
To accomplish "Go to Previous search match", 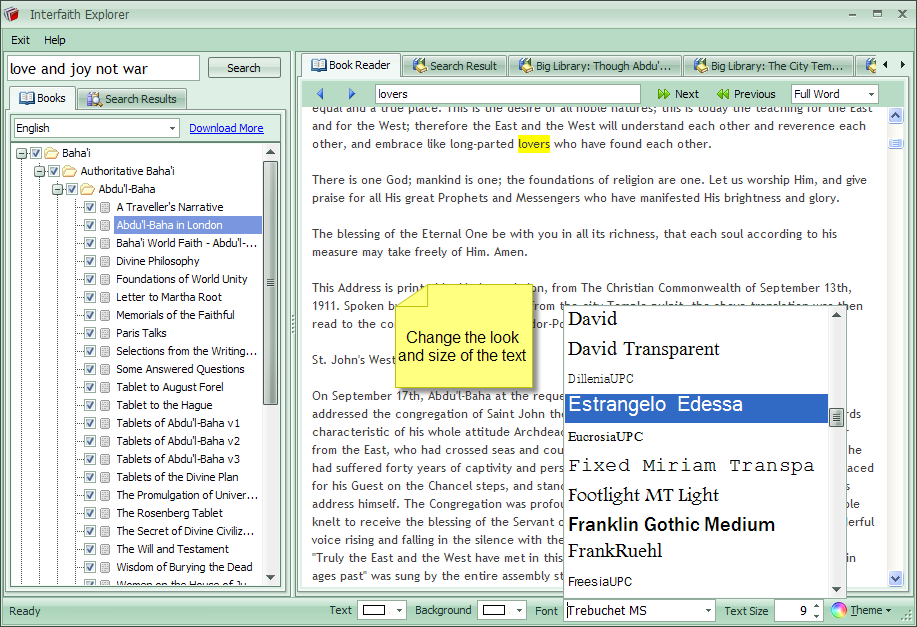I will (746, 94).
